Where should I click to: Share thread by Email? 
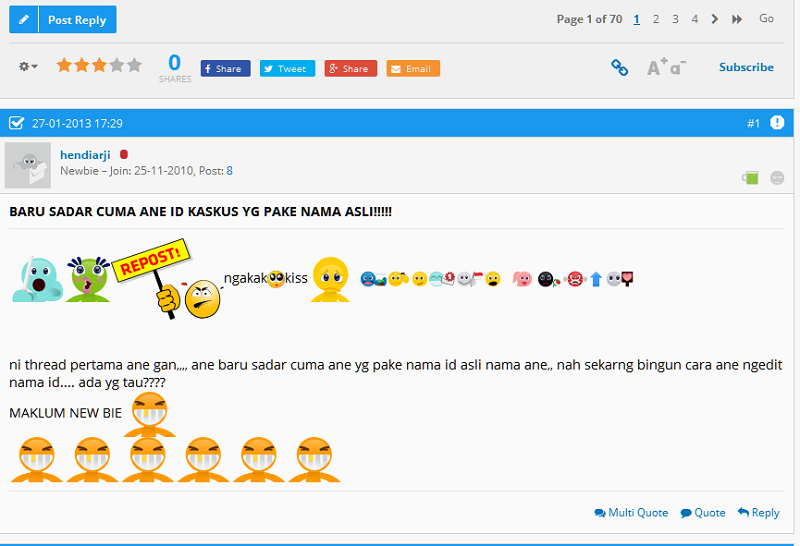tap(413, 68)
